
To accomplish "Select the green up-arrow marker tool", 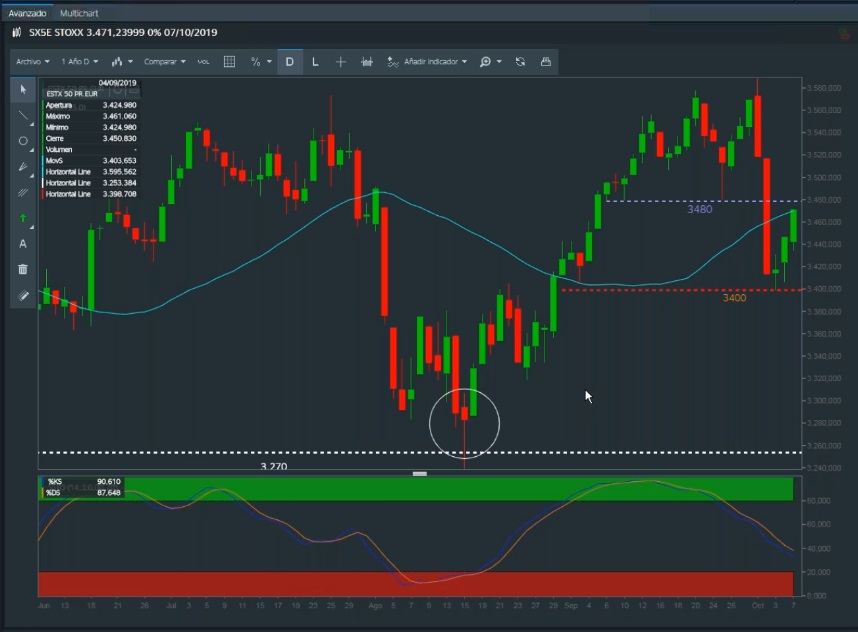I will coord(23,218).
